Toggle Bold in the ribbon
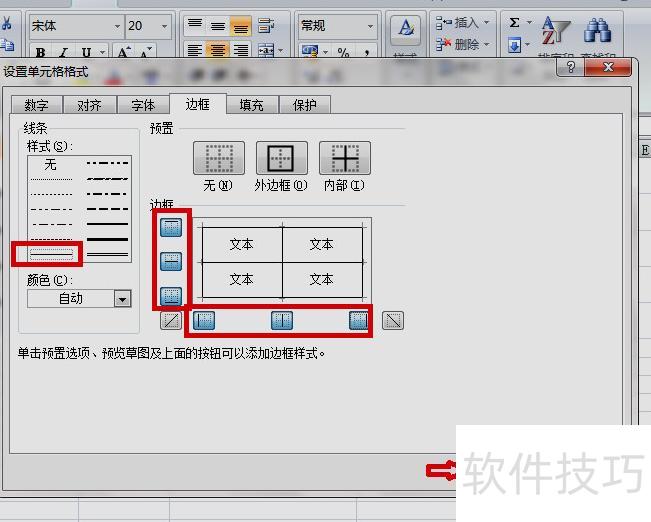Image resolution: width=651 pixels, height=522 pixels. (40, 52)
